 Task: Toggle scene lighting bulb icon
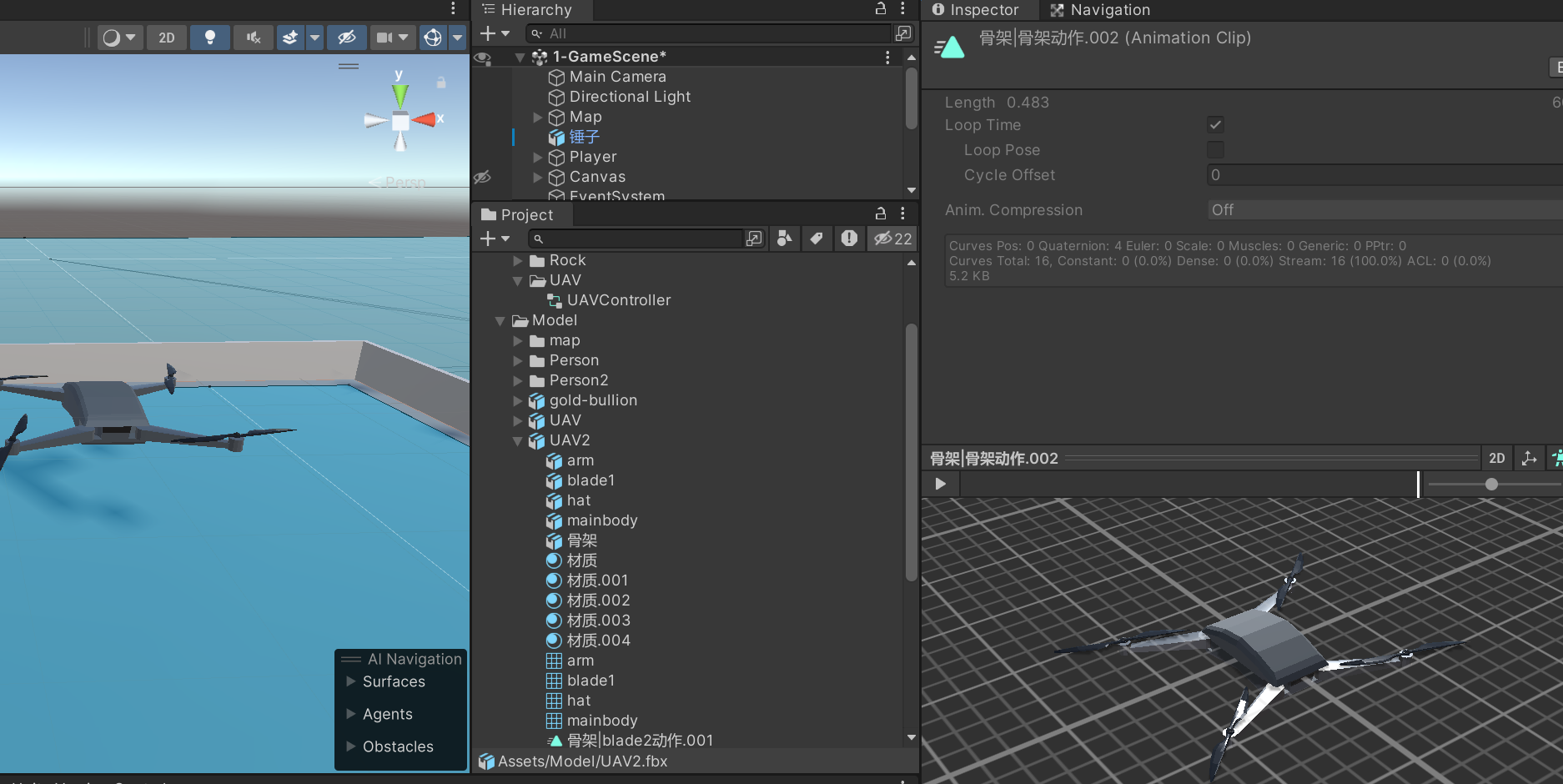pyautogui.click(x=210, y=38)
